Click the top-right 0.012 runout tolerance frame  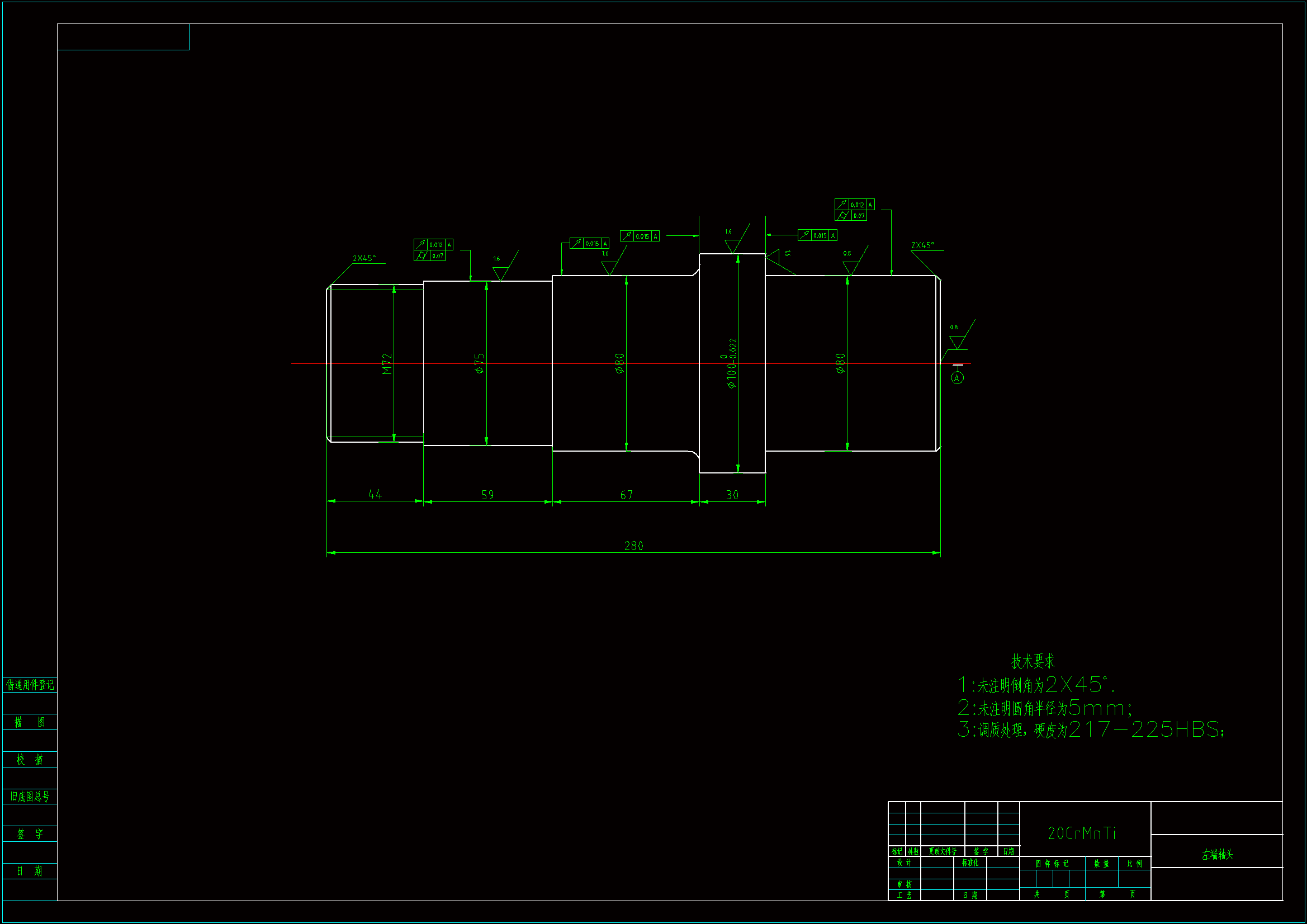tap(854, 205)
